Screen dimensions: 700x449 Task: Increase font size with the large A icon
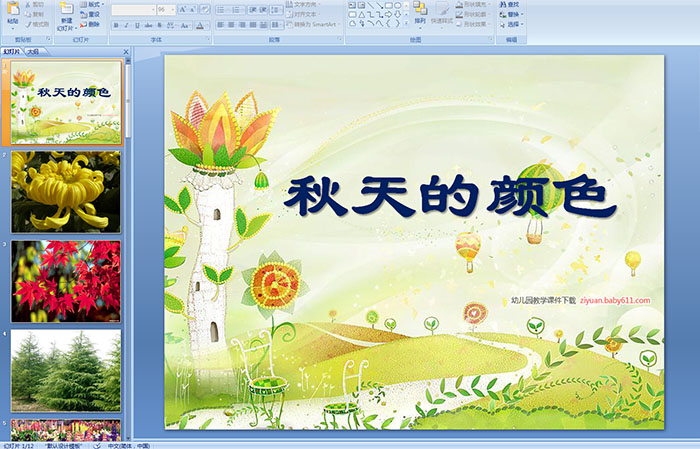coord(183,9)
